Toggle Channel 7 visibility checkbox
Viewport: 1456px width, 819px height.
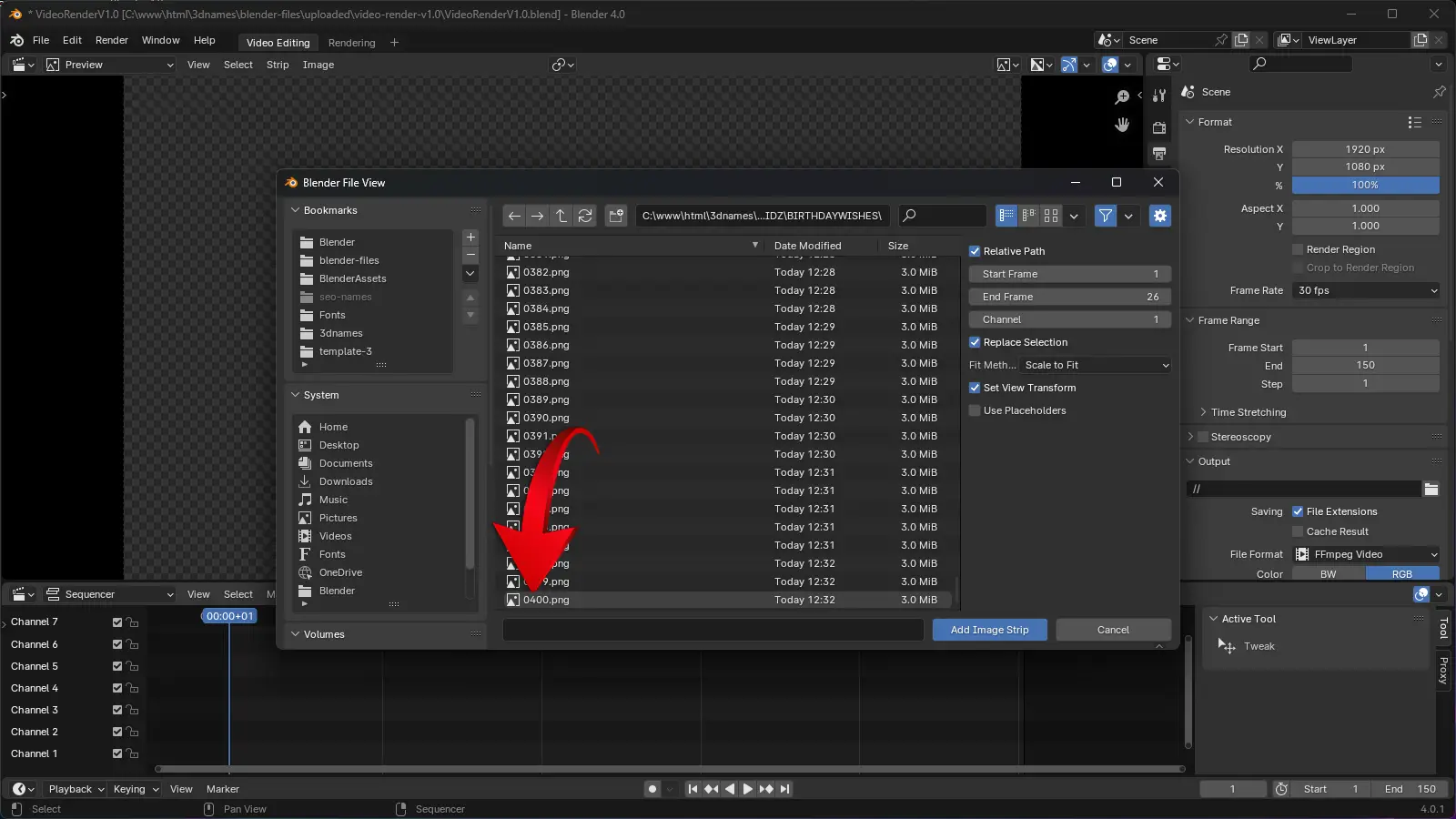click(x=116, y=622)
